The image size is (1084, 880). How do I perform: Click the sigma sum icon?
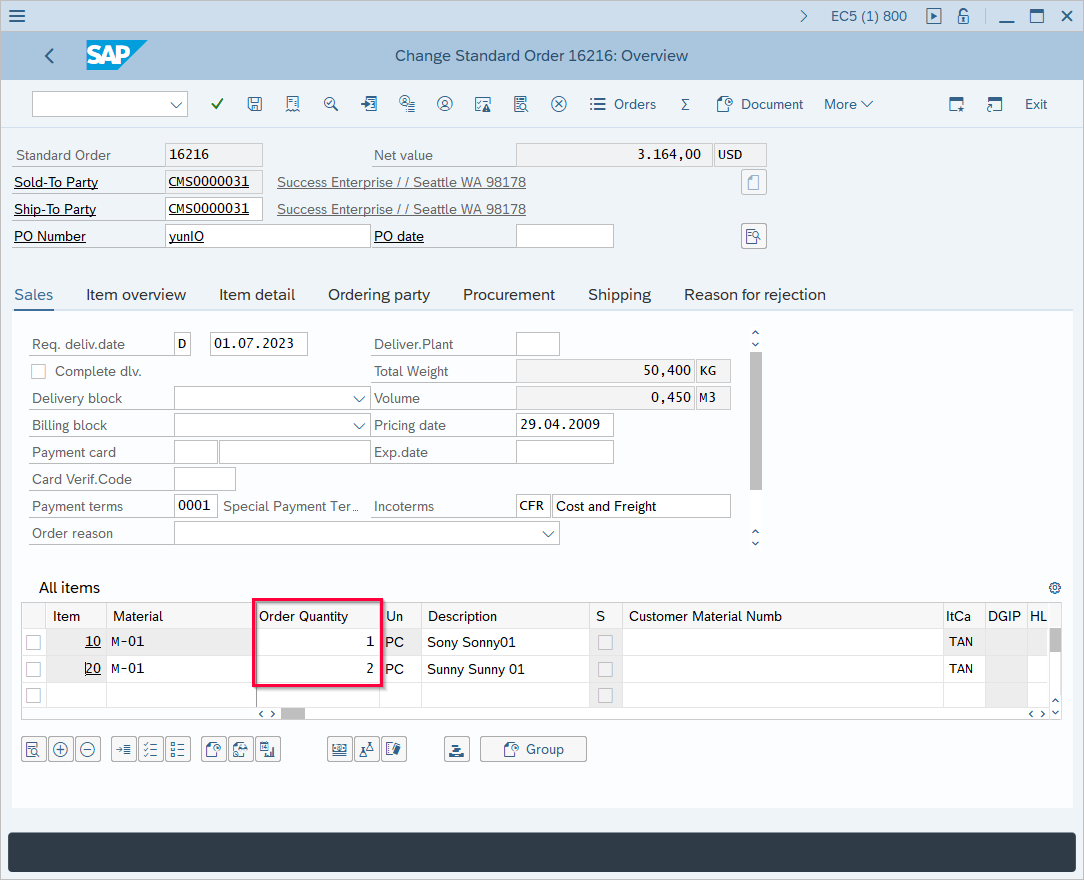(685, 104)
